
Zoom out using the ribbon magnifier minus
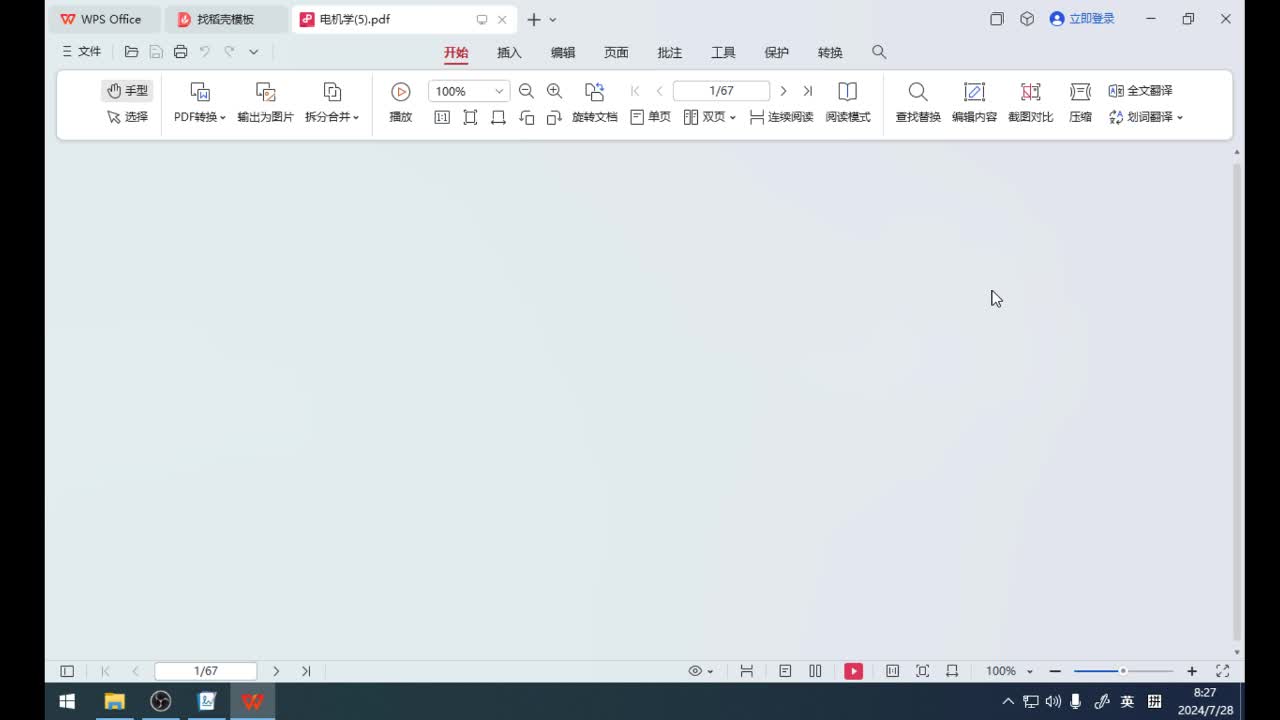tap(526, 91)
